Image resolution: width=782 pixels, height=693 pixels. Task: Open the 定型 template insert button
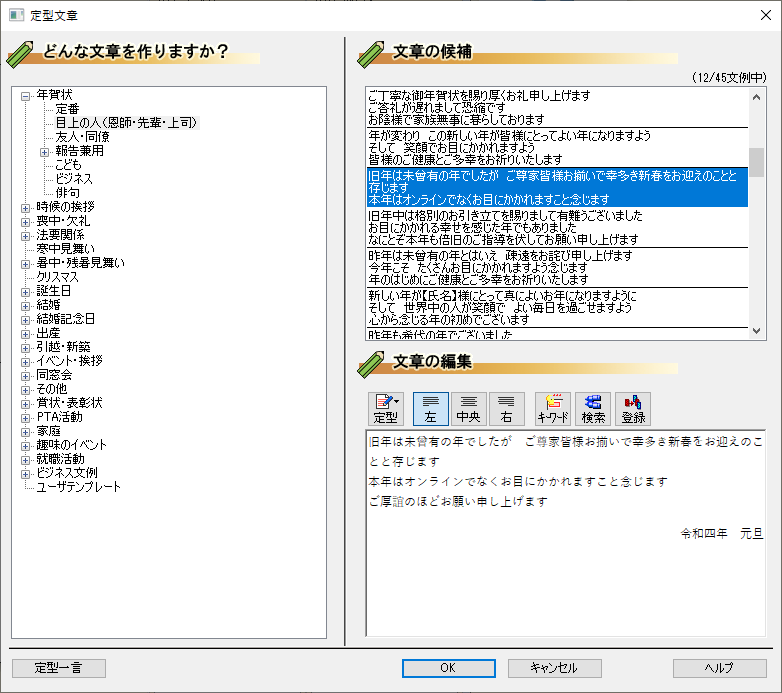click(x=386, y=409)
